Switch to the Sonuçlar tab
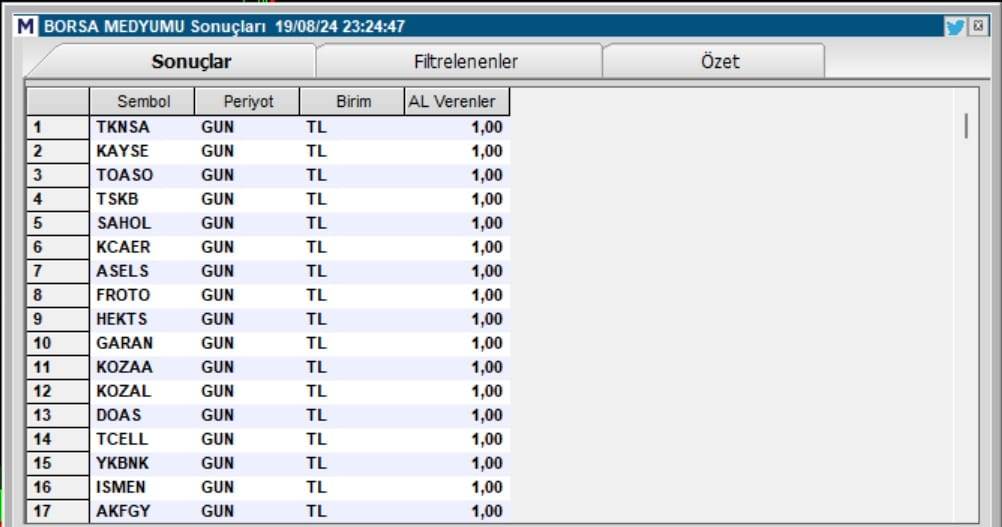Screen dimensions: 1002x527 [x=191, y=61]
